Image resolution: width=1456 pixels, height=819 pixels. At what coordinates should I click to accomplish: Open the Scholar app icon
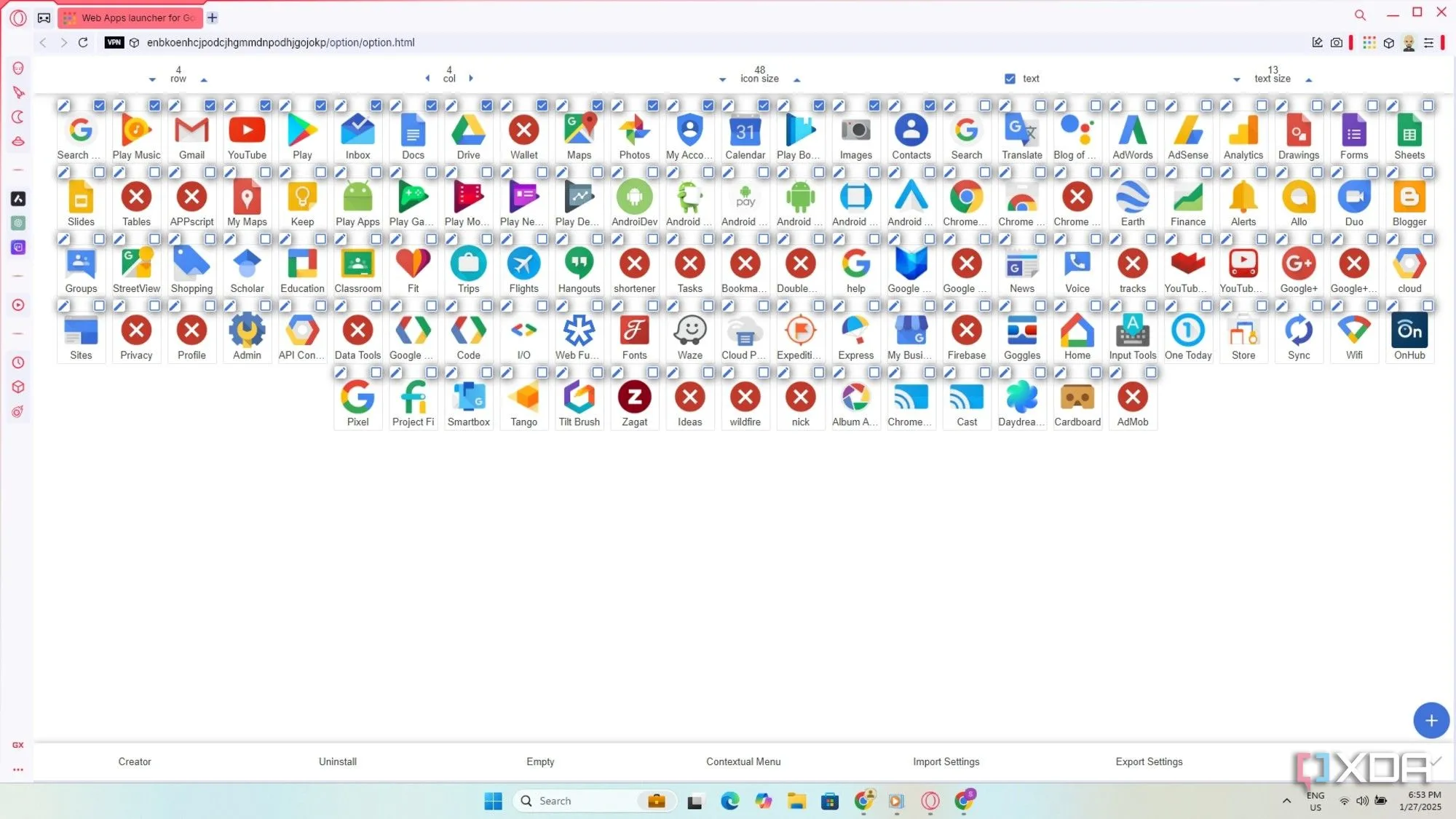coord(247,264)
